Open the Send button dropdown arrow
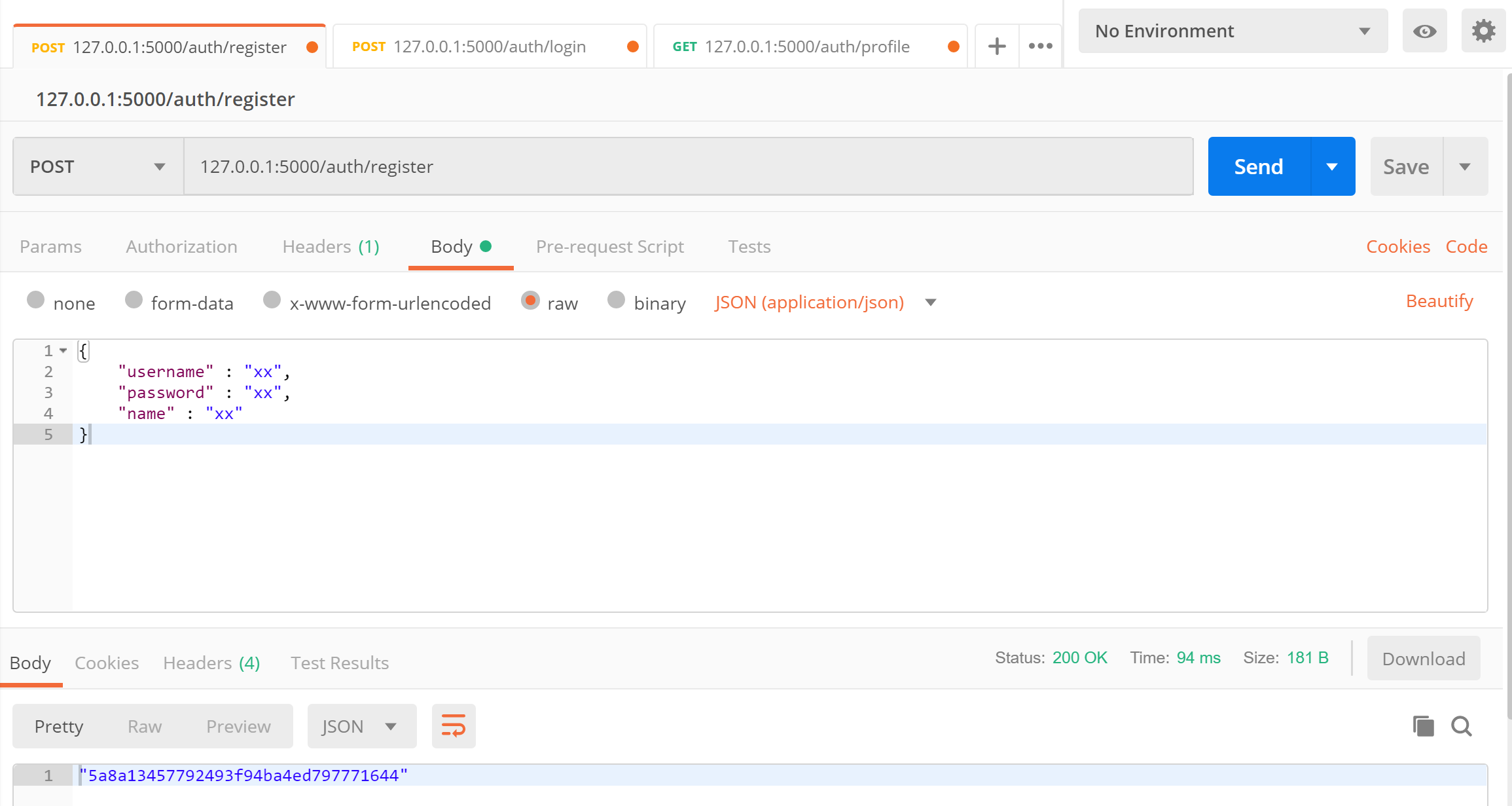 point(1332,167)
